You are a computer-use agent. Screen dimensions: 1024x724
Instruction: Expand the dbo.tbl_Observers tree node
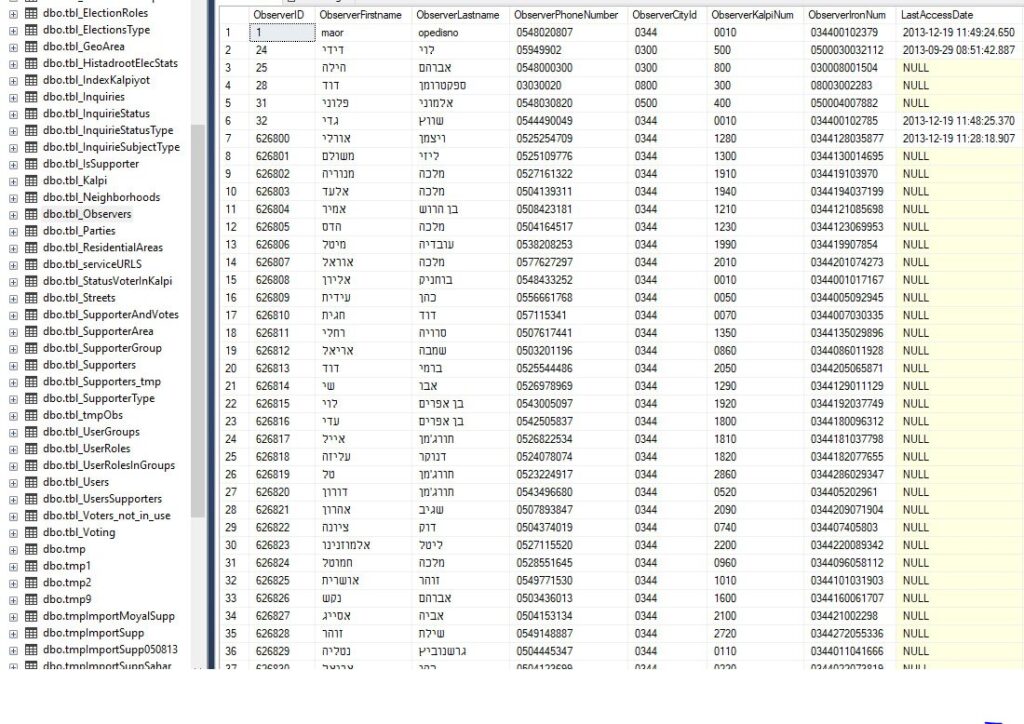click(x=13, y=214)
